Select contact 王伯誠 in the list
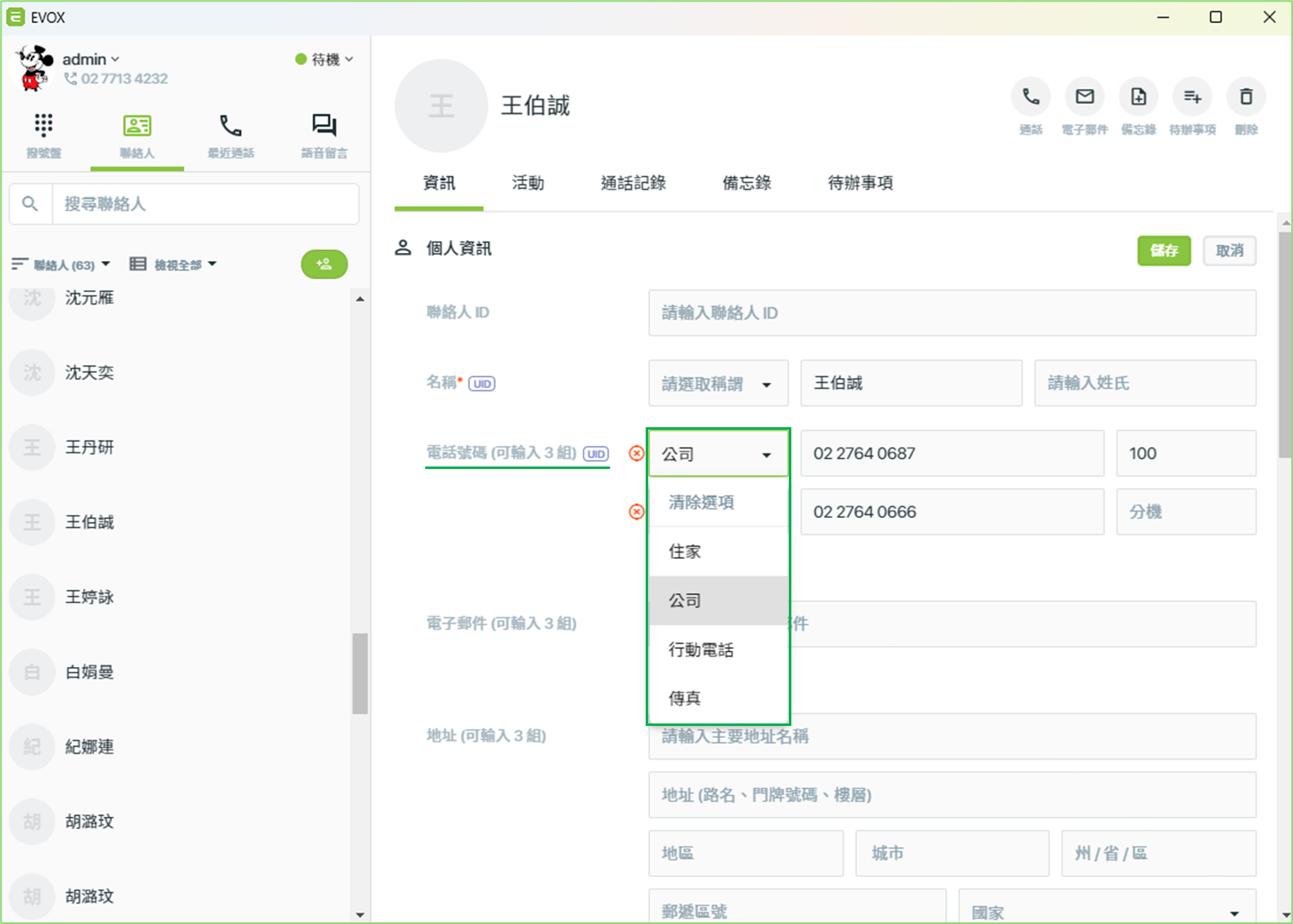 pyautogui.click(x=176, y=522)
